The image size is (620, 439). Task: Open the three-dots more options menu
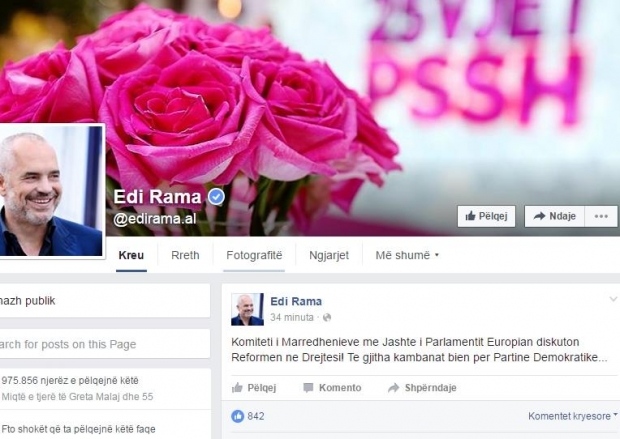(601, 216)
